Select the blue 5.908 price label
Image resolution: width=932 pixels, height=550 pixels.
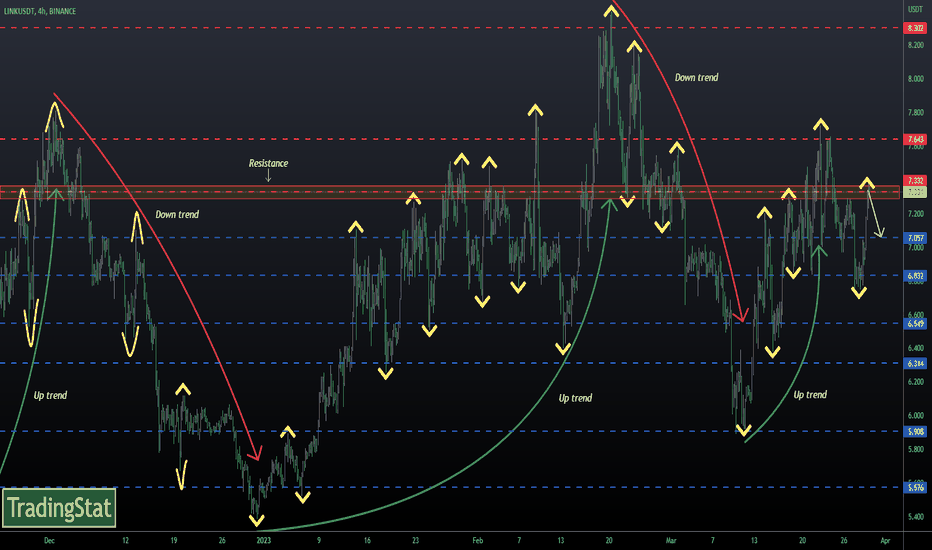click(915, 432)
